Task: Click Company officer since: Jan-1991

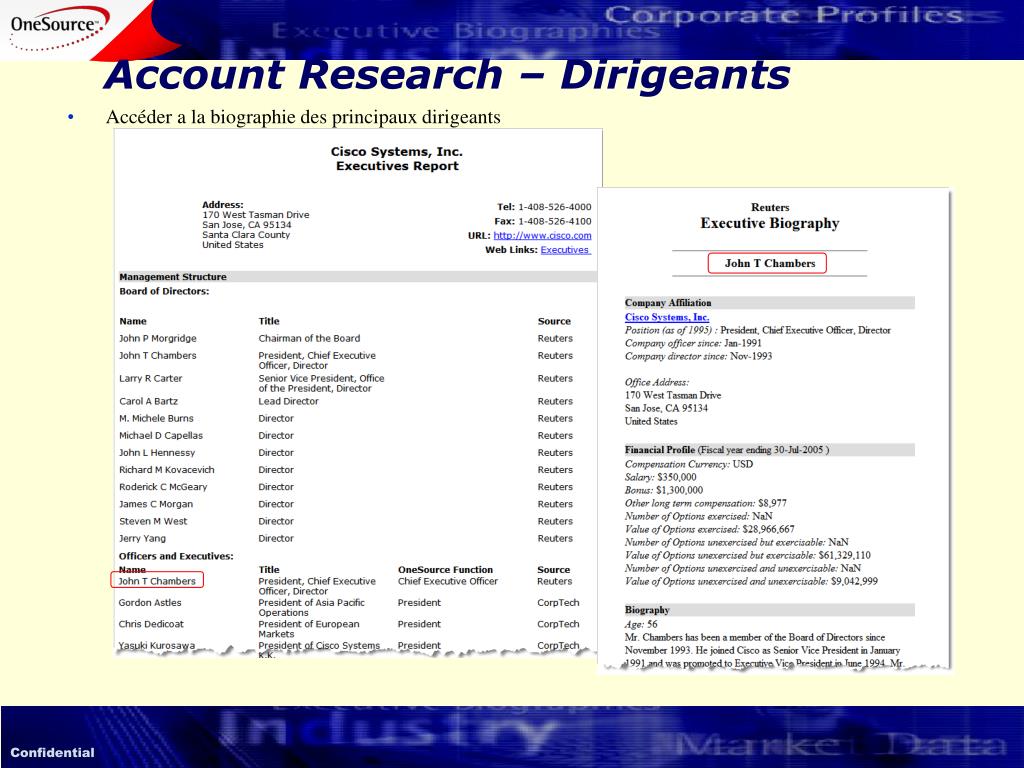Action: (x=693, y=344)
